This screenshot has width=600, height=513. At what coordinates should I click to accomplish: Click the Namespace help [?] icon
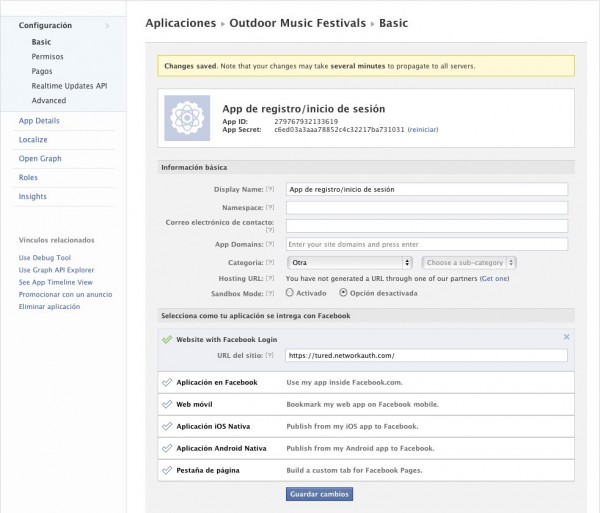pos(270,207)
